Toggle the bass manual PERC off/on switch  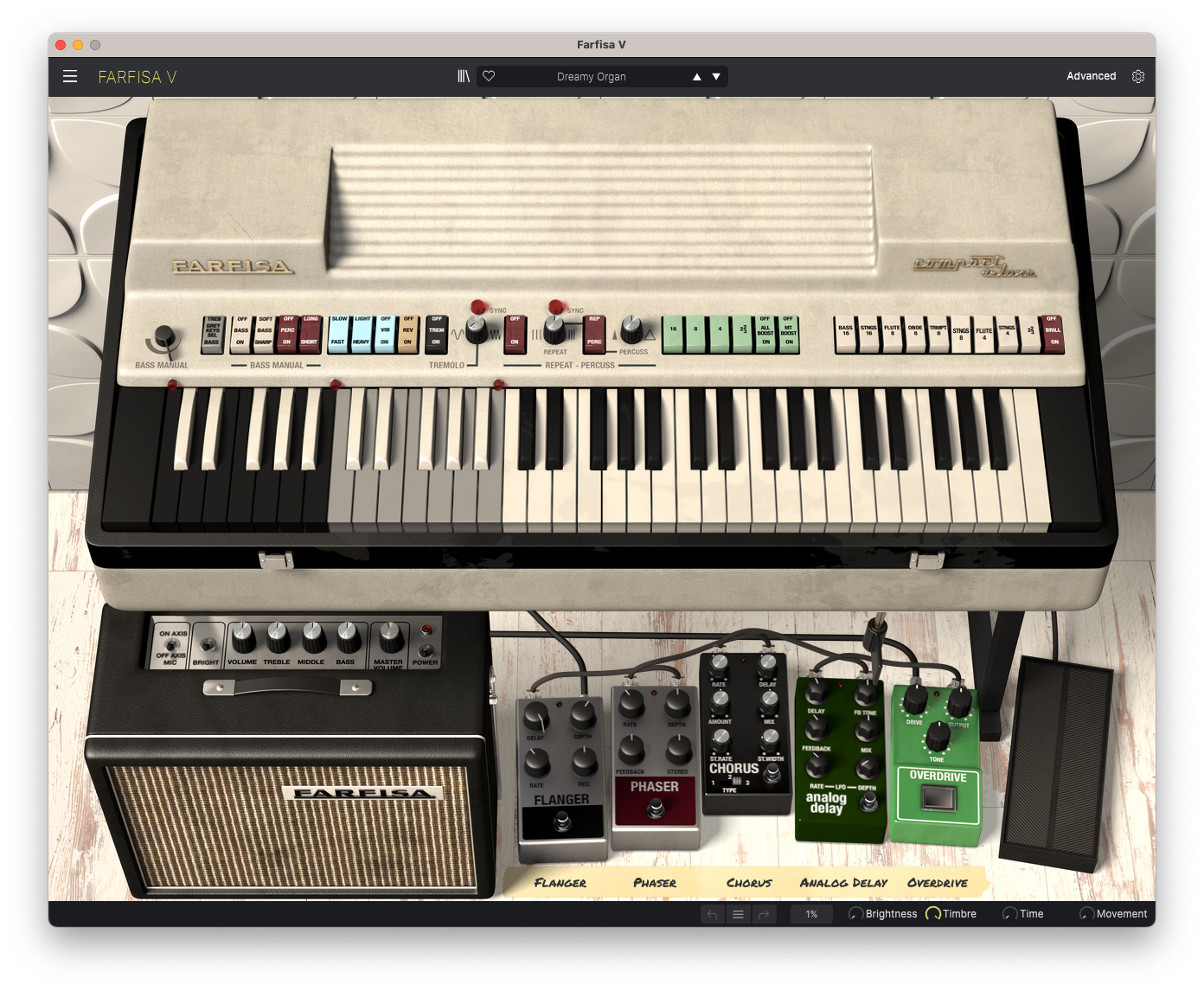pos(287,334)
